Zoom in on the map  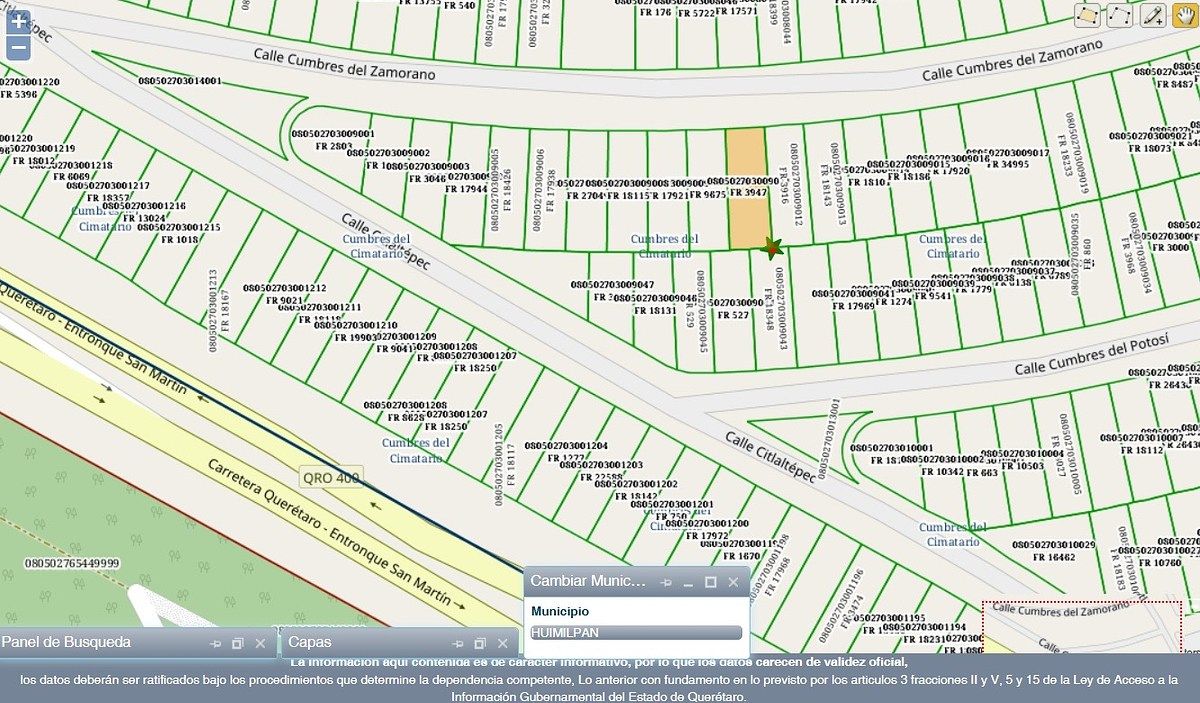[x=18, y=20]
